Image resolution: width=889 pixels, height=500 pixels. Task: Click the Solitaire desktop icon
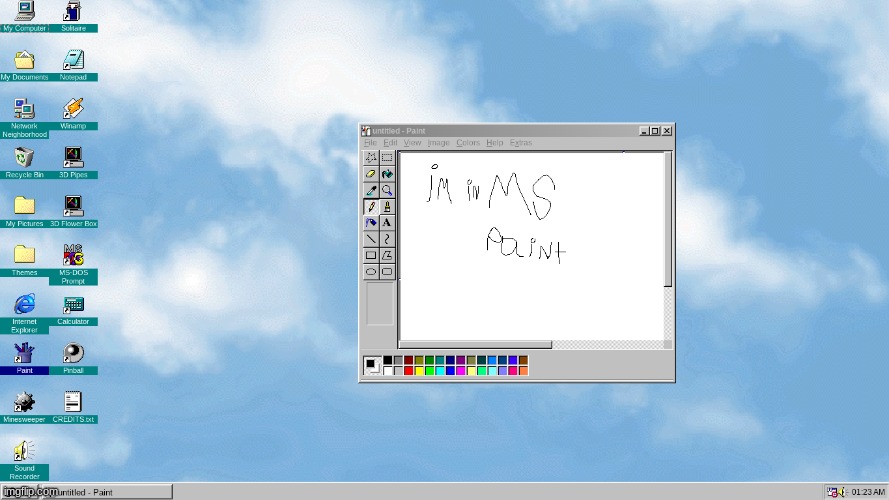pyautogui.click(x=73, y=16)
